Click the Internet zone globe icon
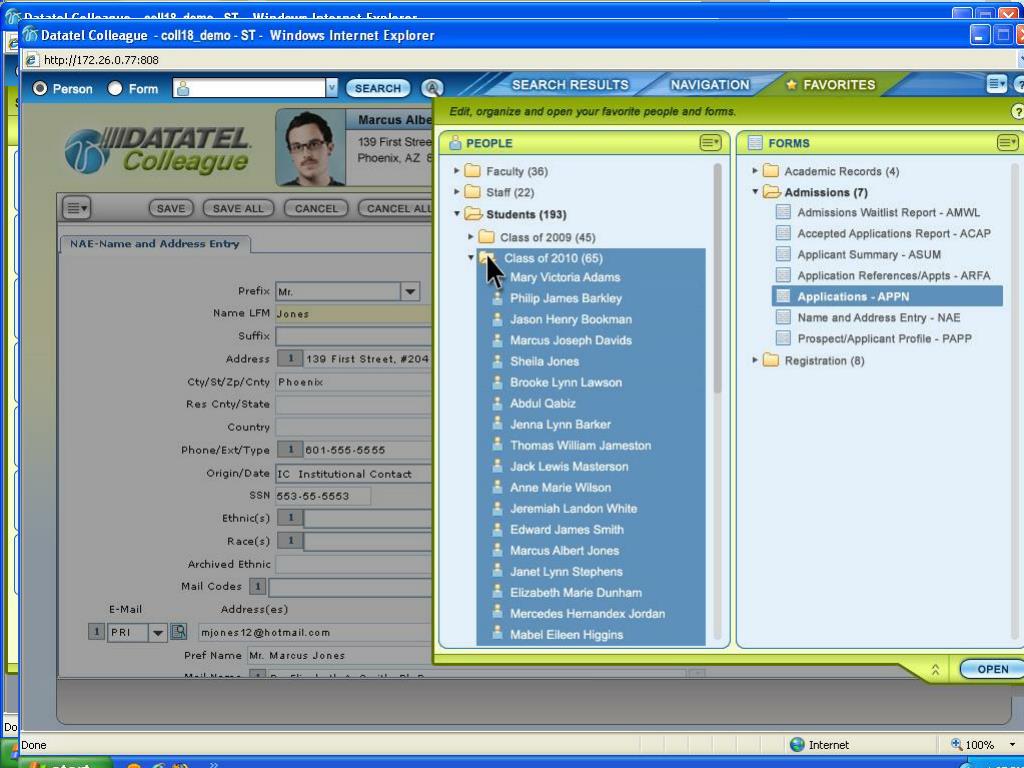Image resolution: width=1024 pixels, height=768 pixels. pyautogui.click(x=797, y=744)
